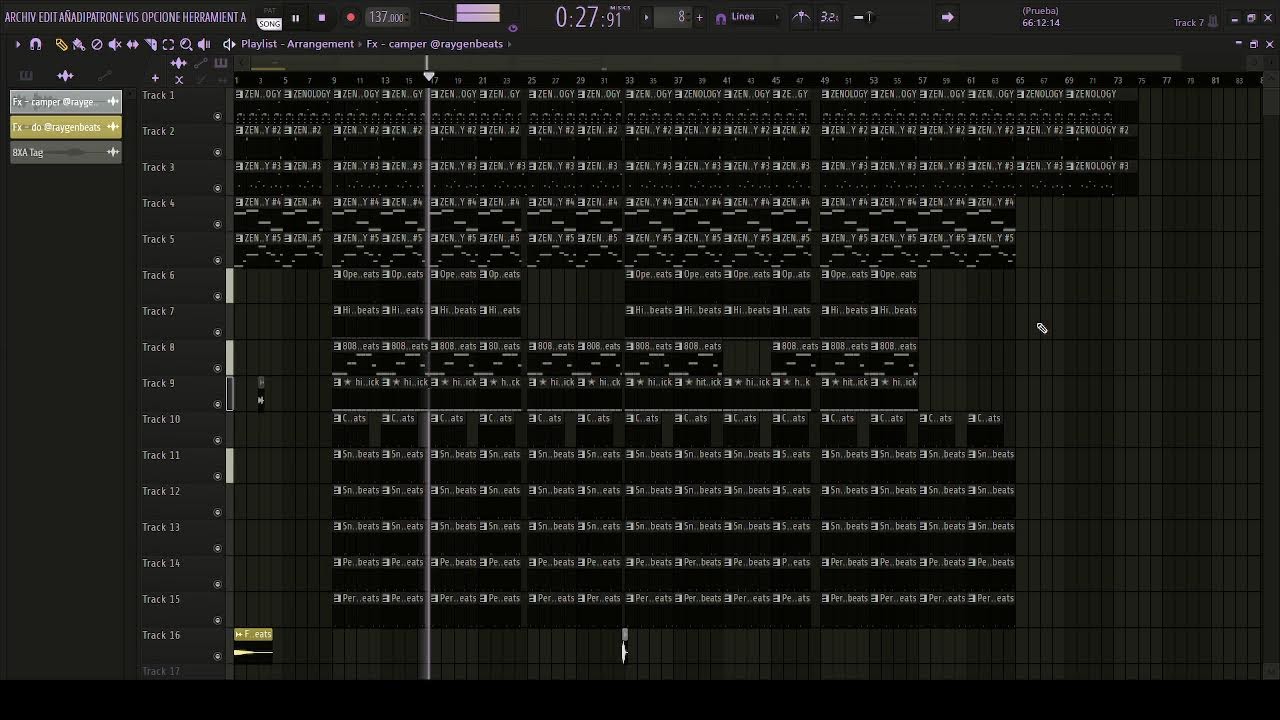Viewport: 1280px width, 720px height.
Task: Click the plus icon above the picker
Action: pos(155,78)
